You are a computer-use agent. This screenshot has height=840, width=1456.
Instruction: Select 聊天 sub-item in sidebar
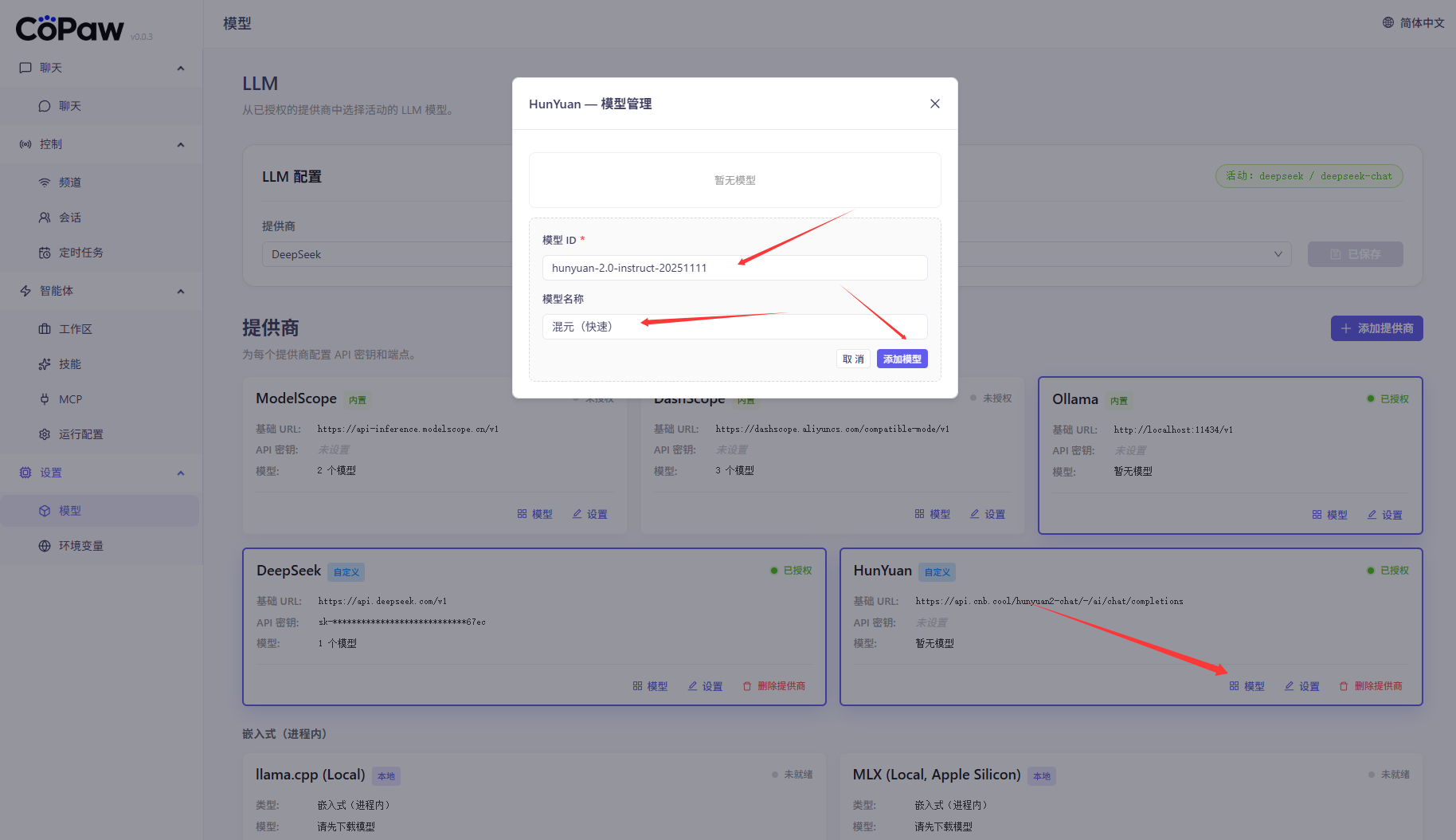(x=70, y=106)
